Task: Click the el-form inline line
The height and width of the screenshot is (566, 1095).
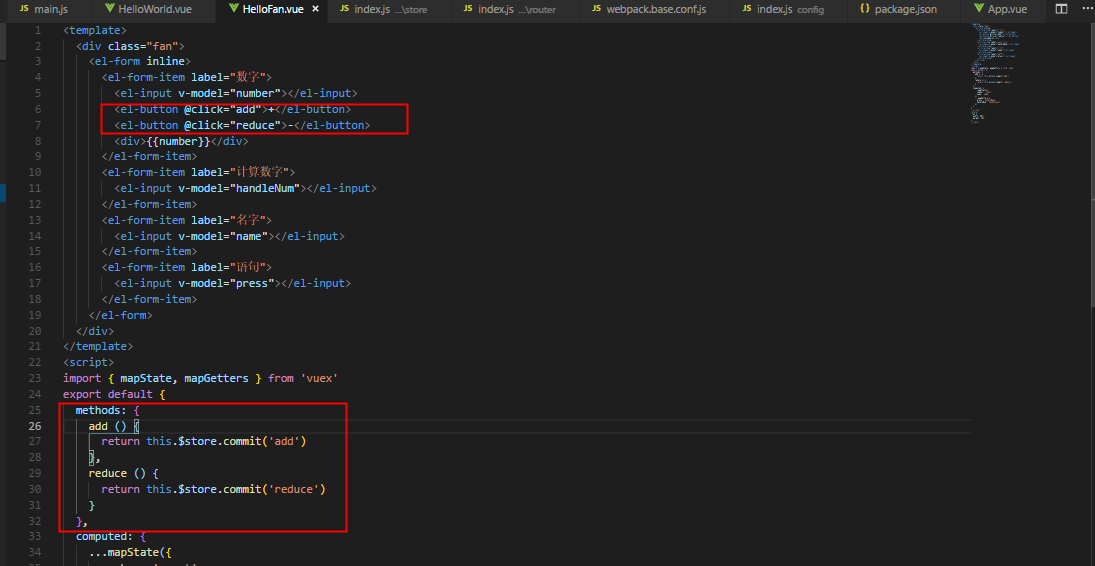Action: 139,61
